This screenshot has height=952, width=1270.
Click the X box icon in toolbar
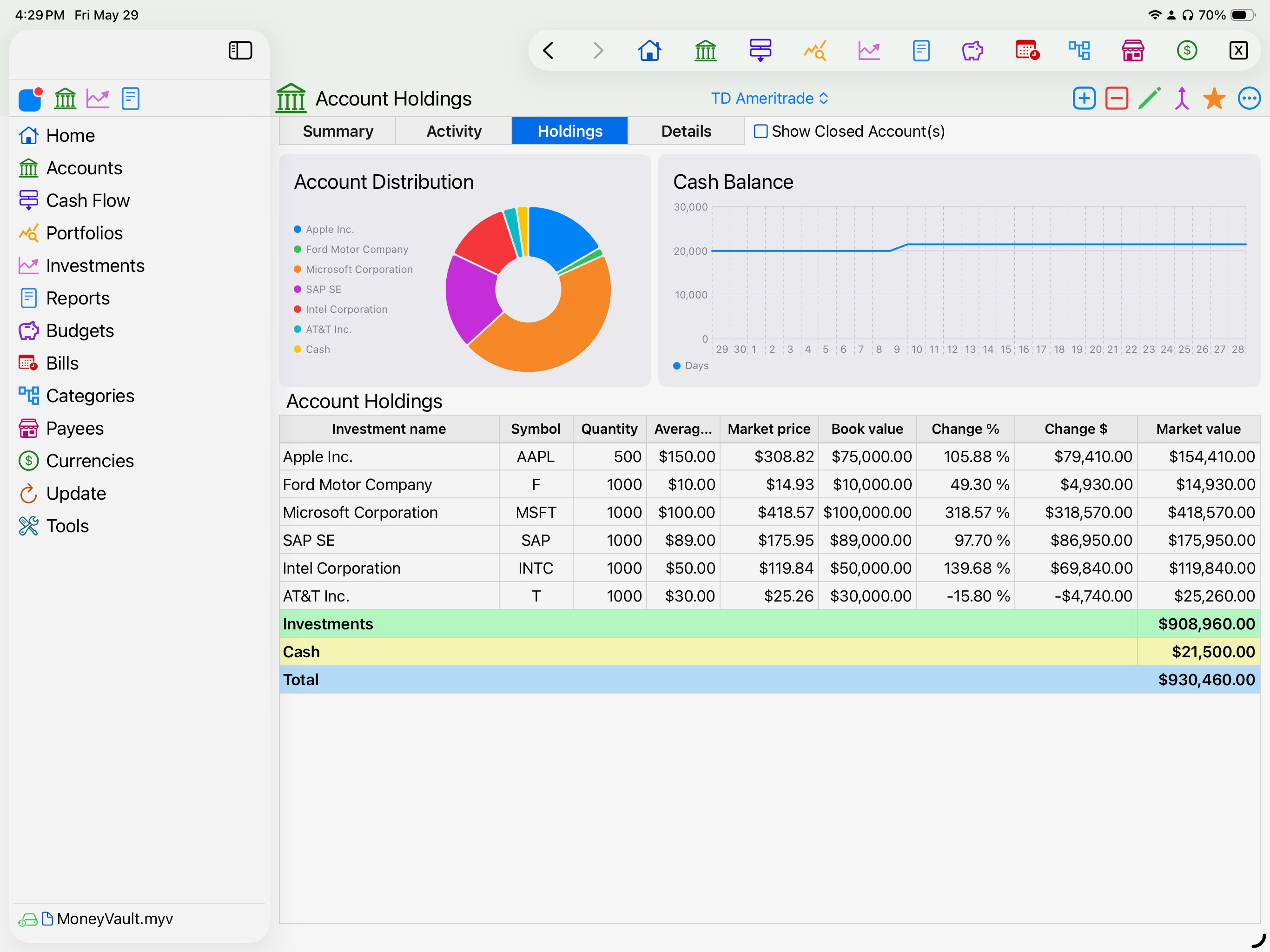(1238, 51)
